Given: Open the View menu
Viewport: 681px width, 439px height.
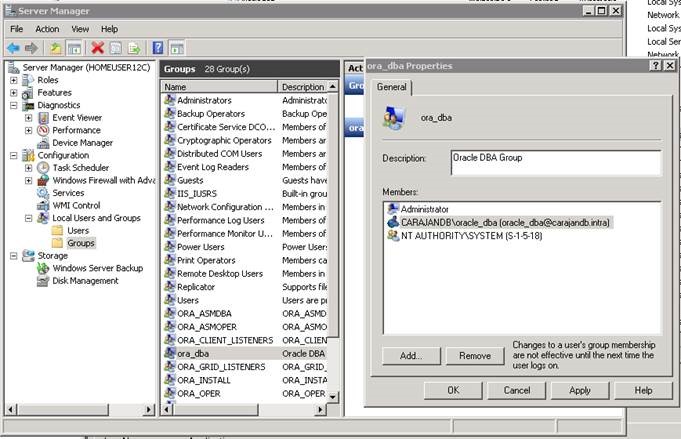Looking at the screenshot, I should click(80, 29).
